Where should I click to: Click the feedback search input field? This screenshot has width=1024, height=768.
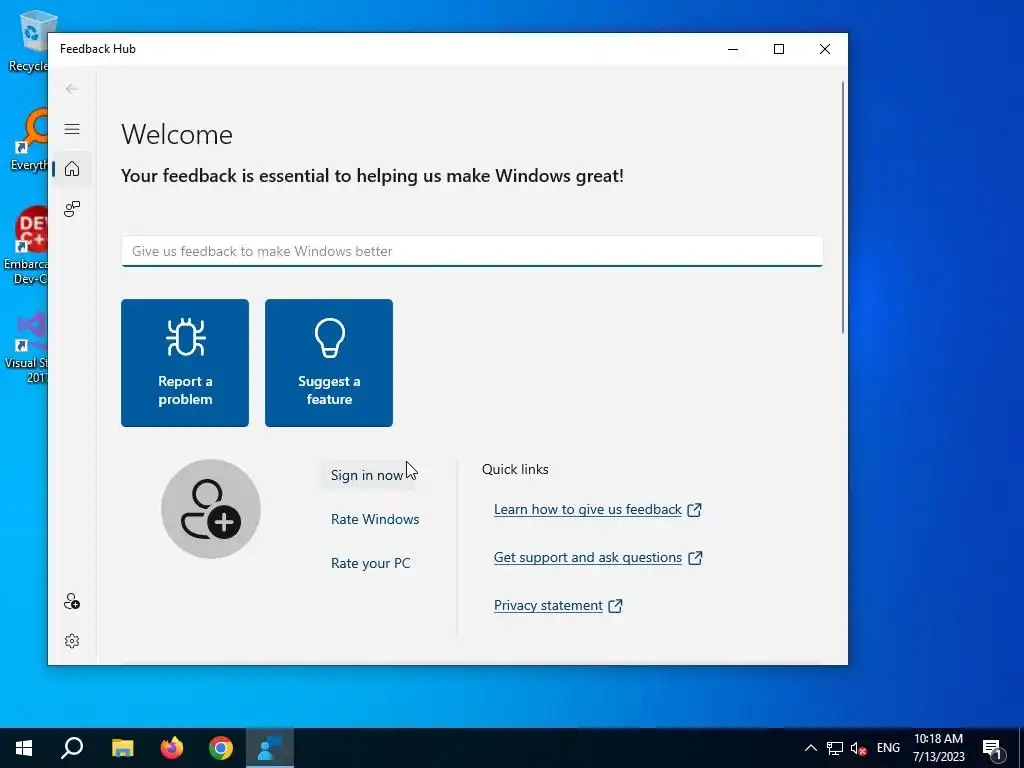[x=472, y=251]
